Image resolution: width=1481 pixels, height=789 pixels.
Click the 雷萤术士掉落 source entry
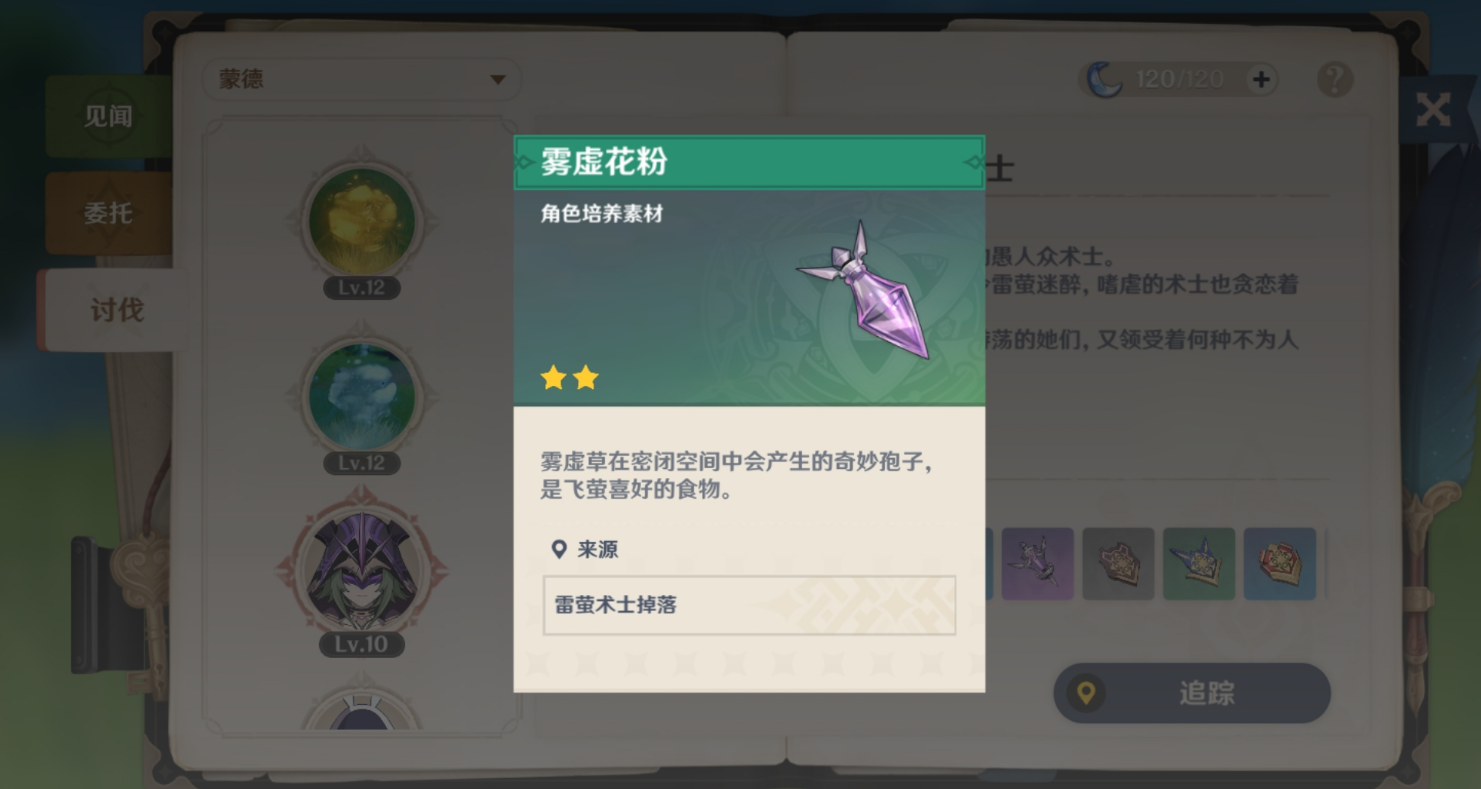click(x=749, y=605)
